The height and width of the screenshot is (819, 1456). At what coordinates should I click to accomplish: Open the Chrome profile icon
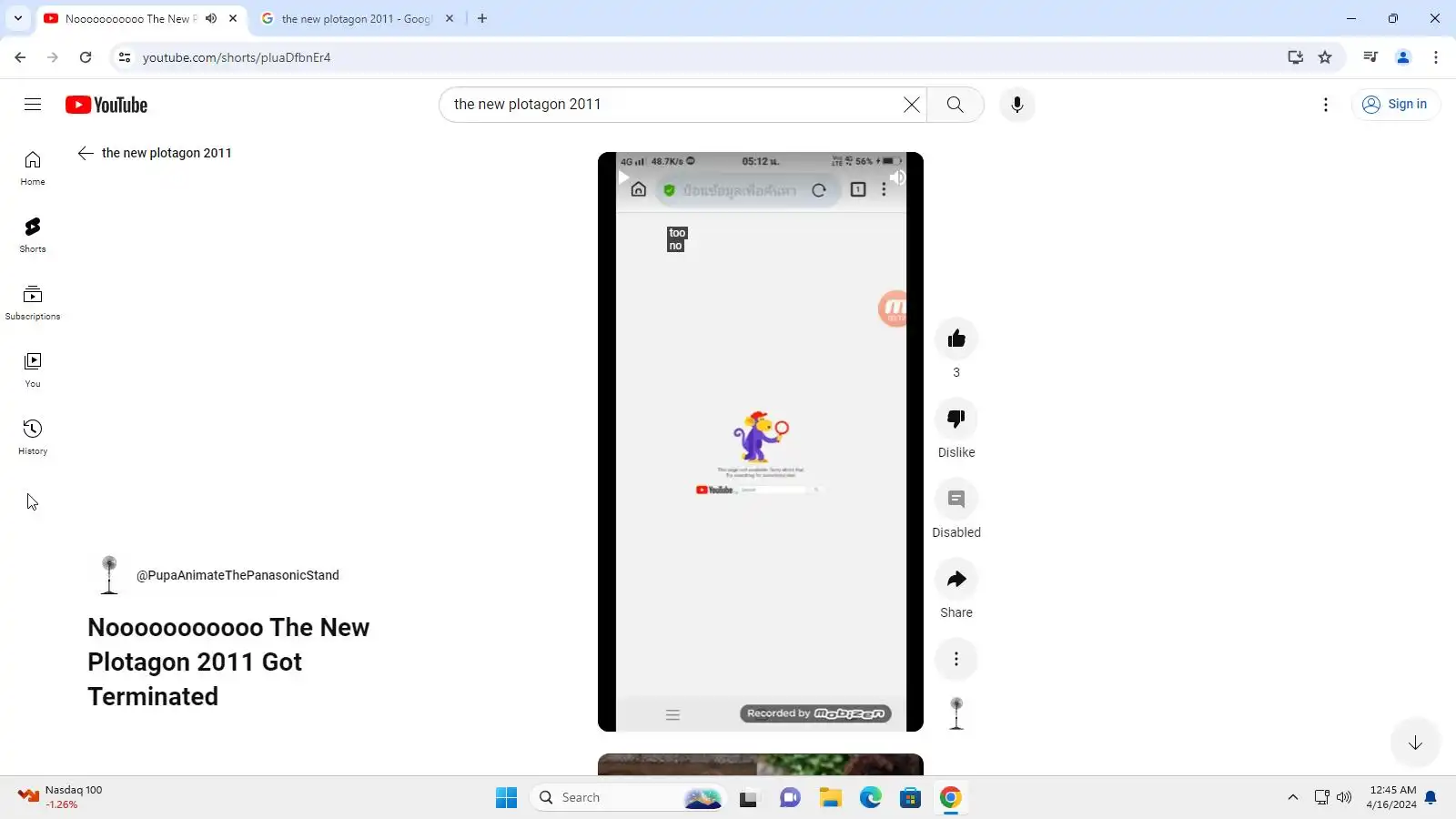tap(1403, 57)
